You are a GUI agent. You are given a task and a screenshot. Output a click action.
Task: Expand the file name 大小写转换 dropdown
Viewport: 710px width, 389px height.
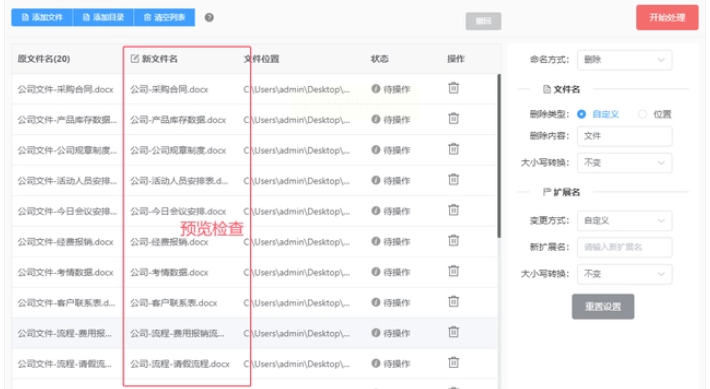point(624,163)
